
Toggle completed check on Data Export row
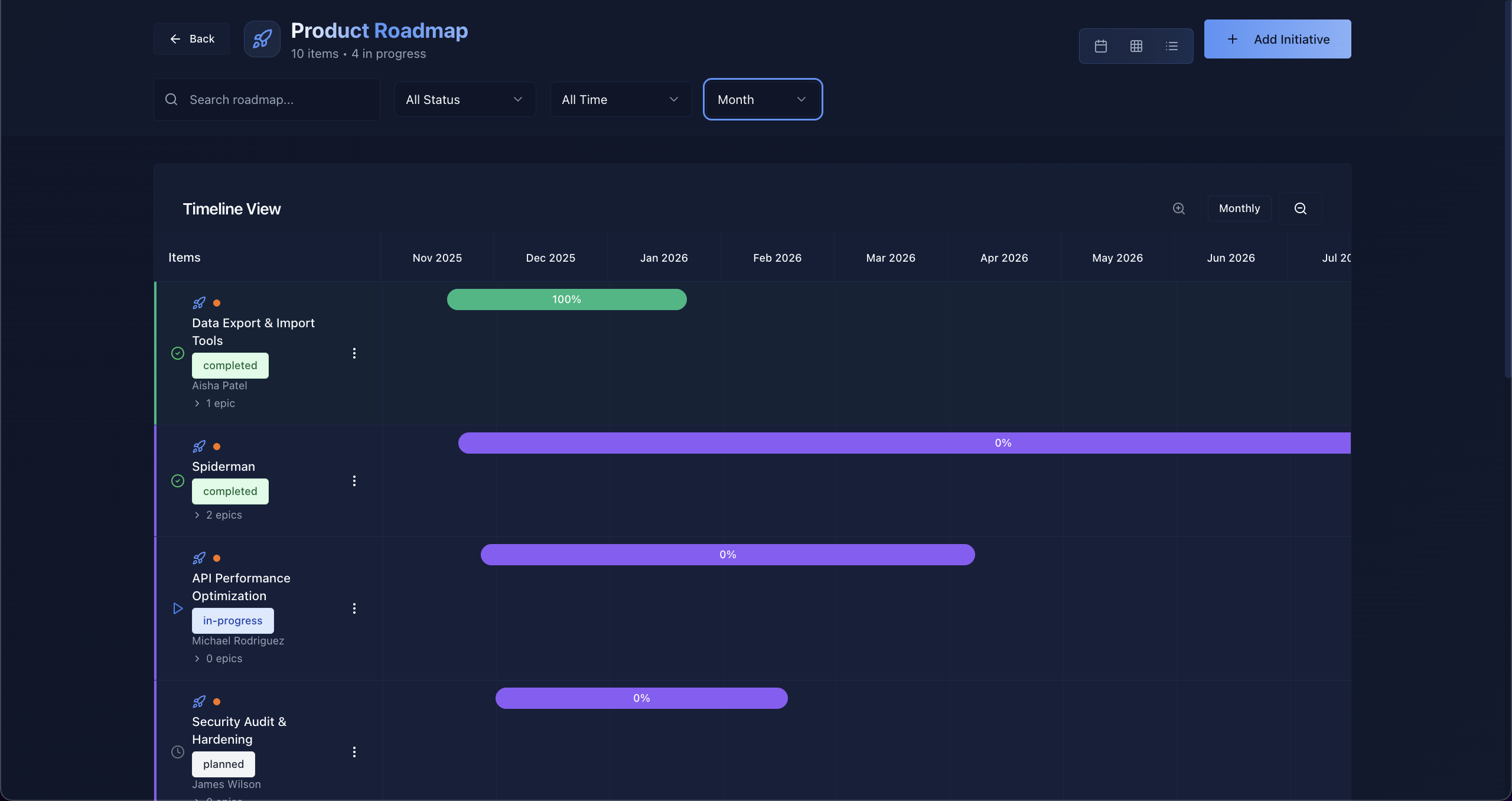(x=178, y=353)
